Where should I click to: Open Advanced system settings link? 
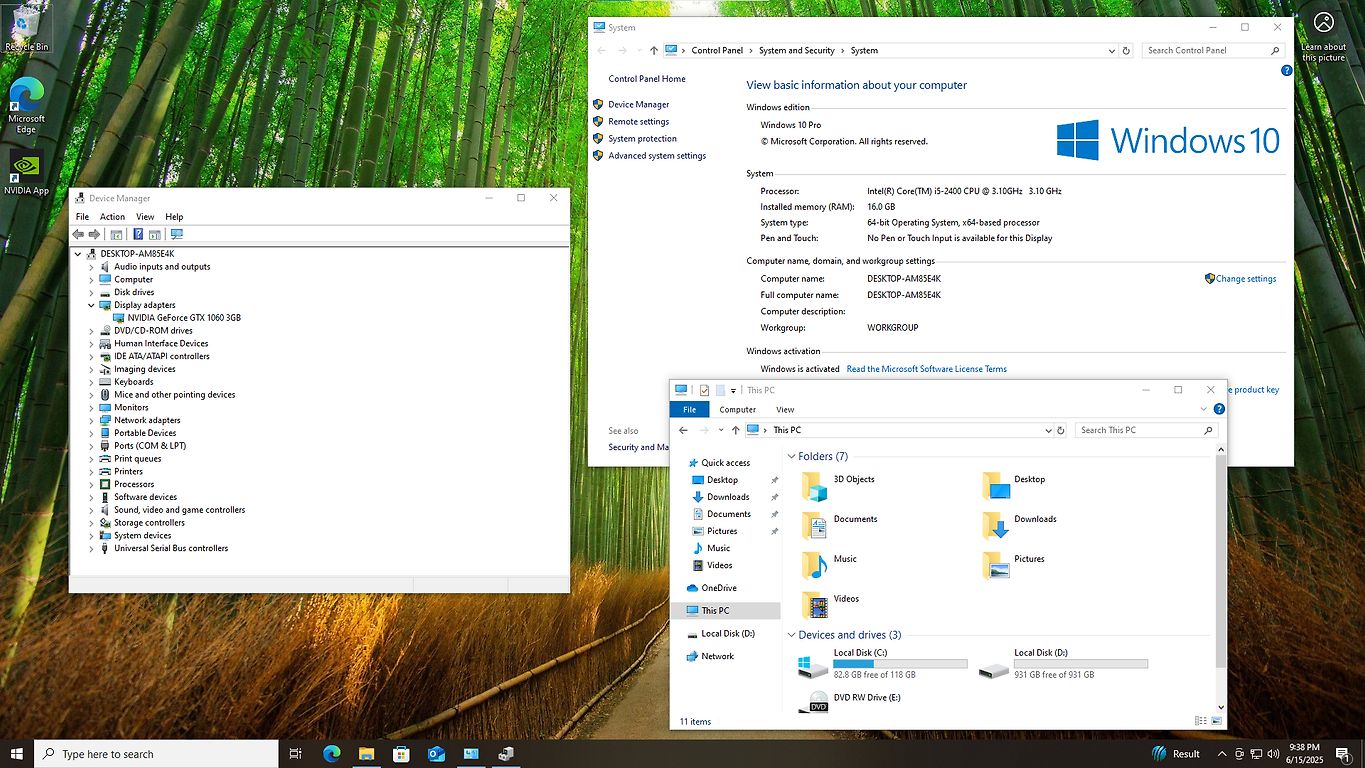657,156
